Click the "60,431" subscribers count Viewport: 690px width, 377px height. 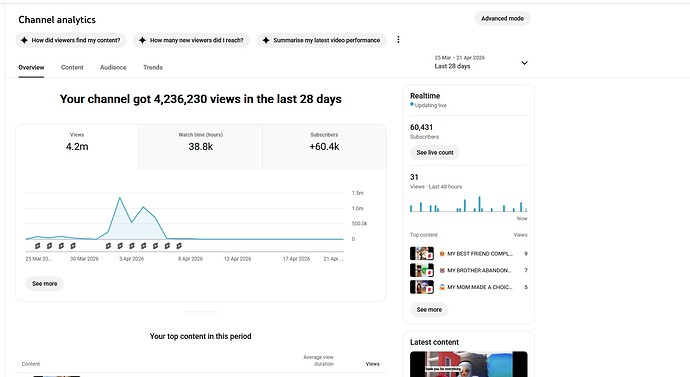point(422,127)
